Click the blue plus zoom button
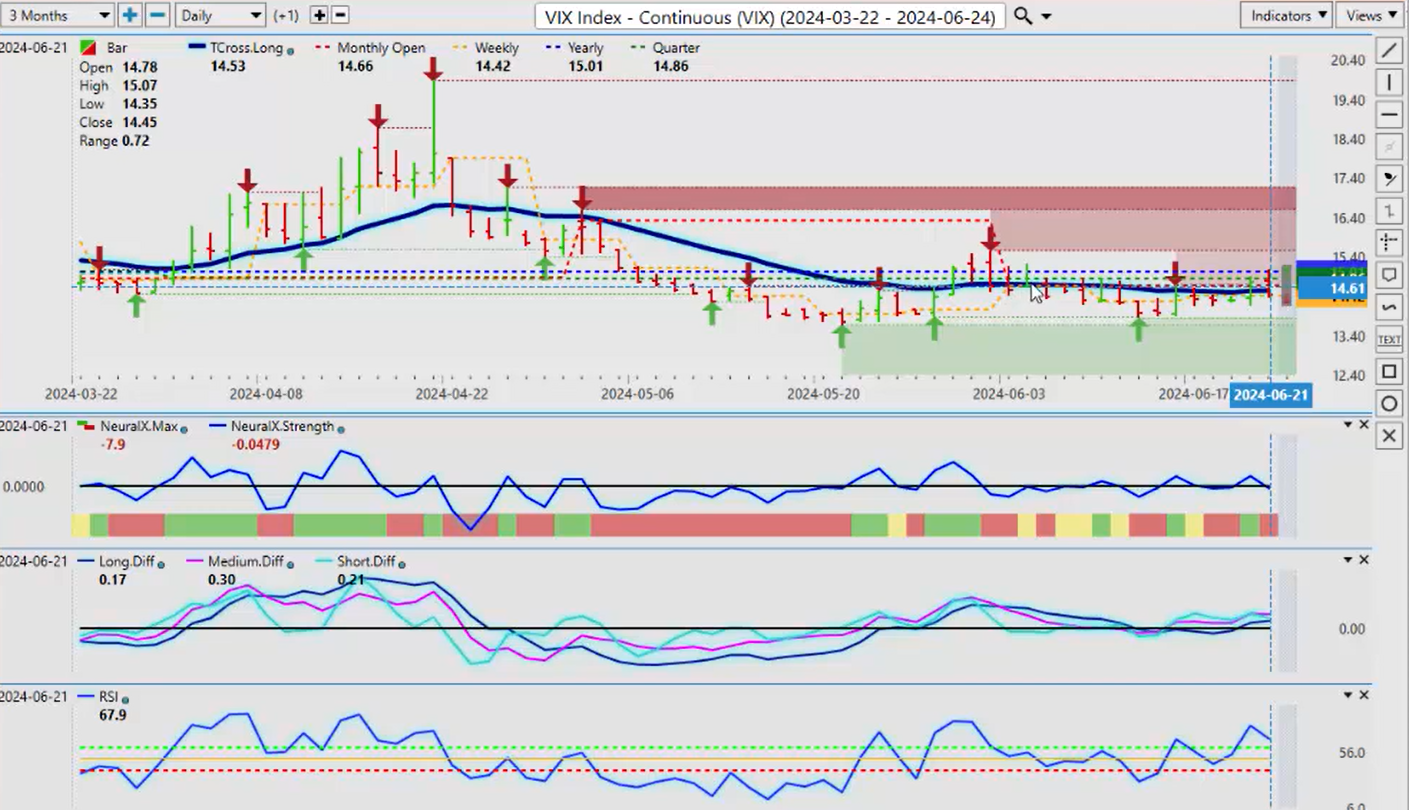Screen dimensions: 1409x810 [x=130, y=15]
